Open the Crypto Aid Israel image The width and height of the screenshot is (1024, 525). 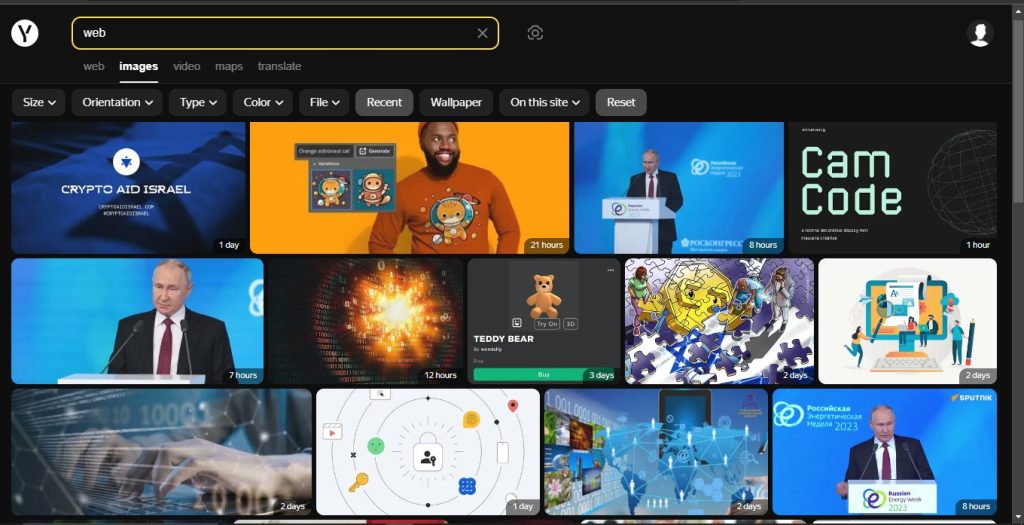pos(129,188)
